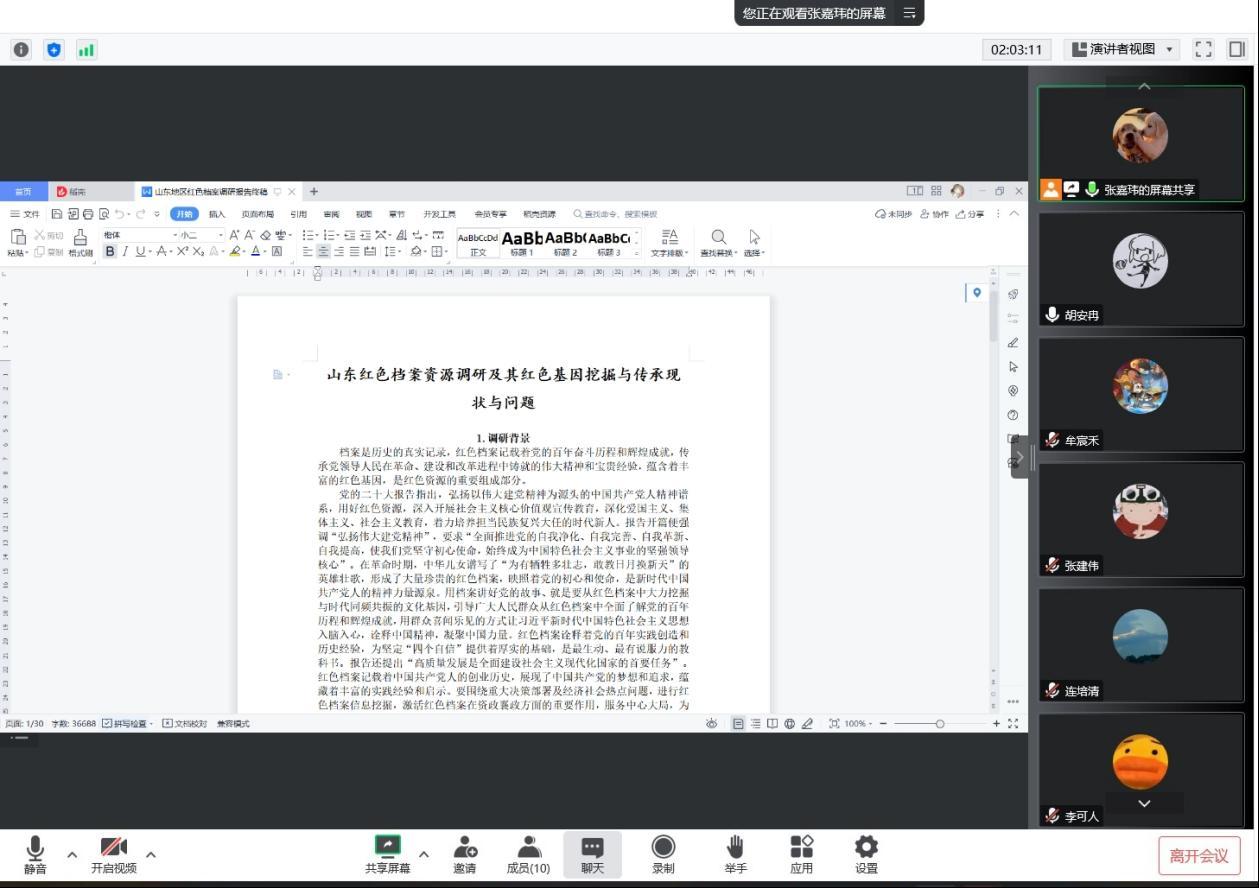The image size is (1259, 888).
Task: Expand audio options arrow next to mute
Action: pyautogui.click(x=72, y=854)
